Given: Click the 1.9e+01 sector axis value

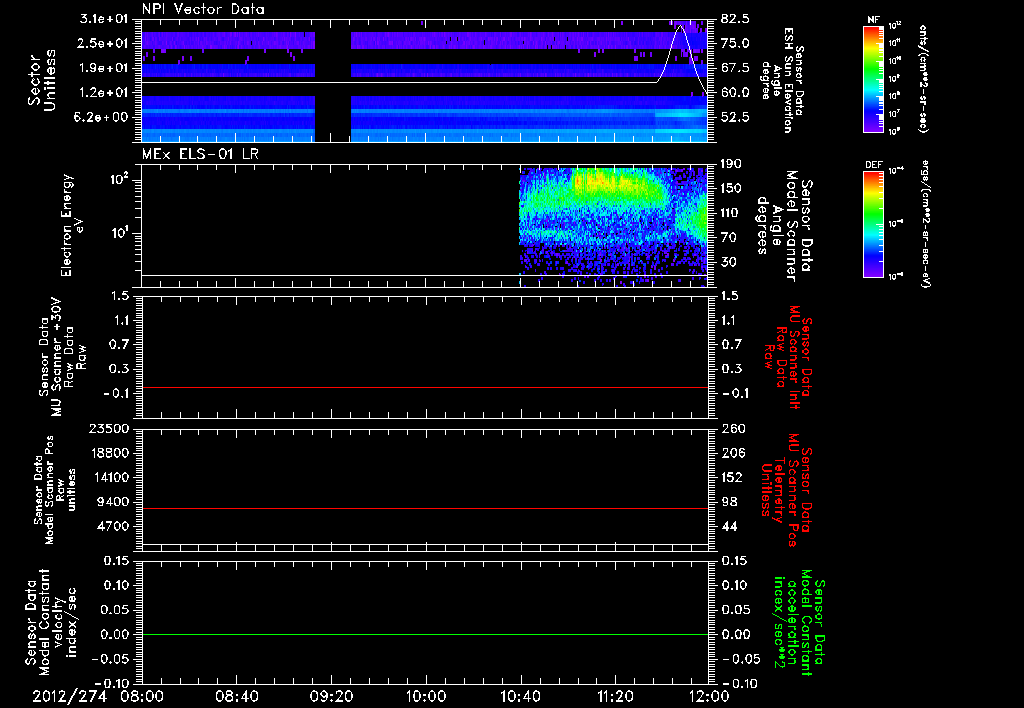Looking at the screenshot, I should point(104,67).
